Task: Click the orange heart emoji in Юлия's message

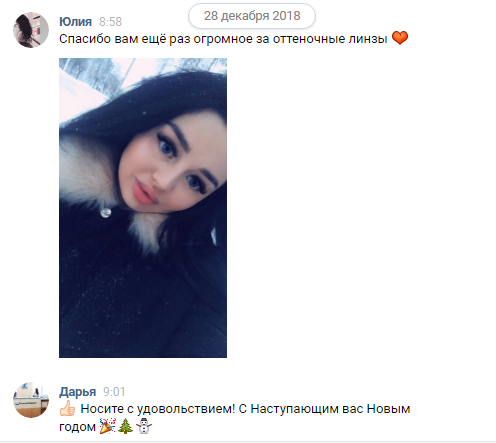Action: tap(400, 38)
